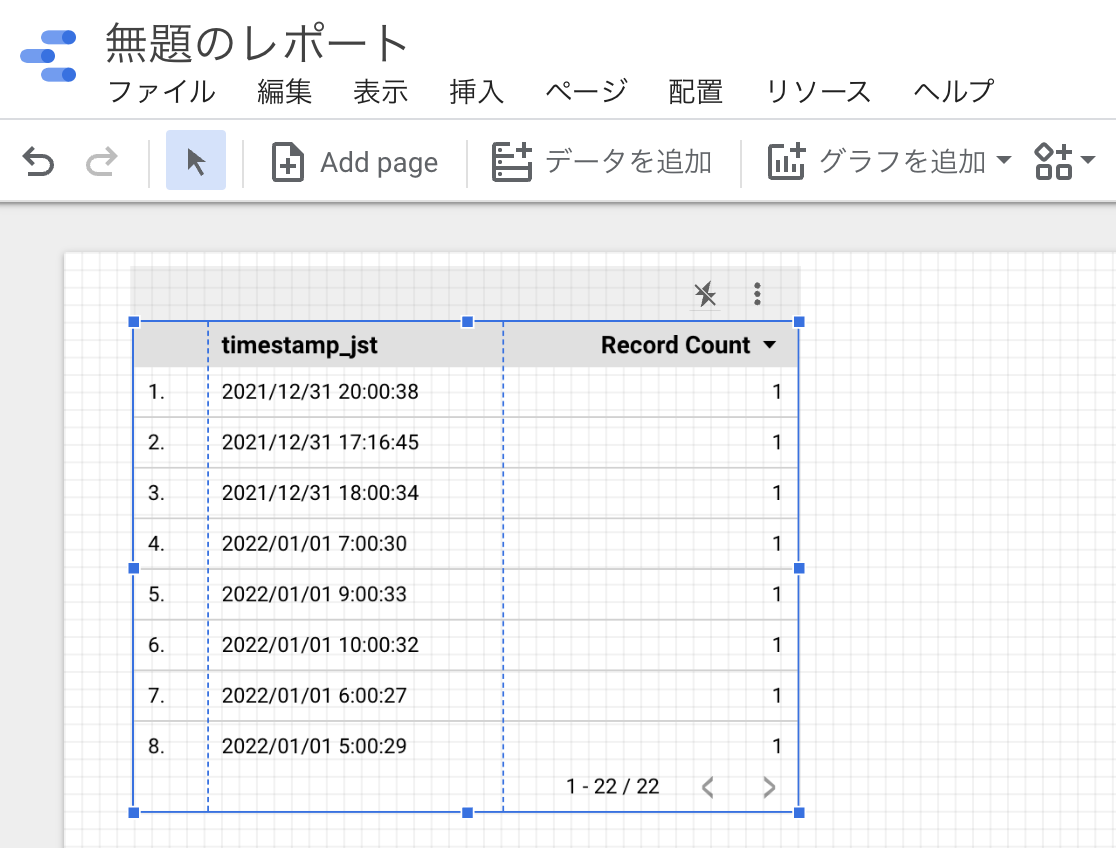Open the table's three-dot more options menu
Viewport: 1116px width, 848px height.
(758, 294)
